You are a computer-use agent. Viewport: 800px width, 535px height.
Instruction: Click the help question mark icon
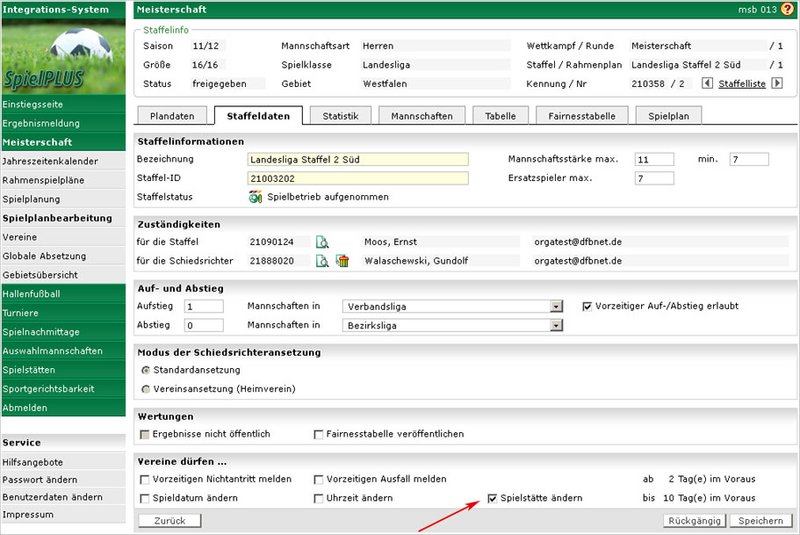click(787, 9)
